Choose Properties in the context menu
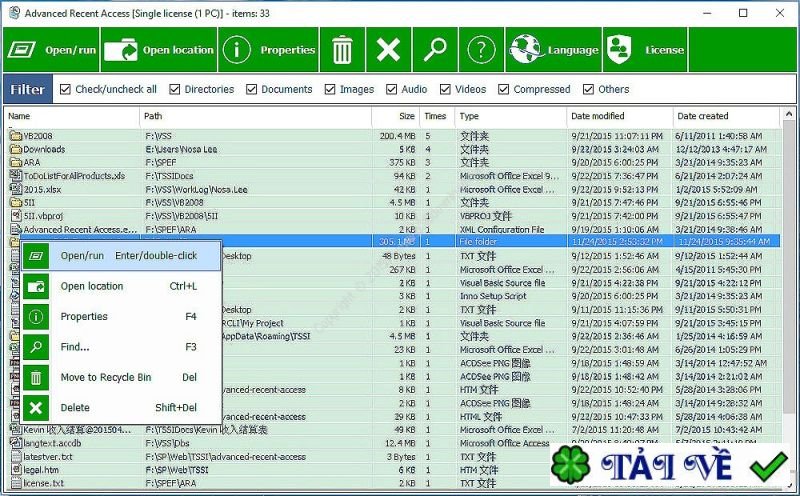Screen dimensions: 800x496 (121, 316)
